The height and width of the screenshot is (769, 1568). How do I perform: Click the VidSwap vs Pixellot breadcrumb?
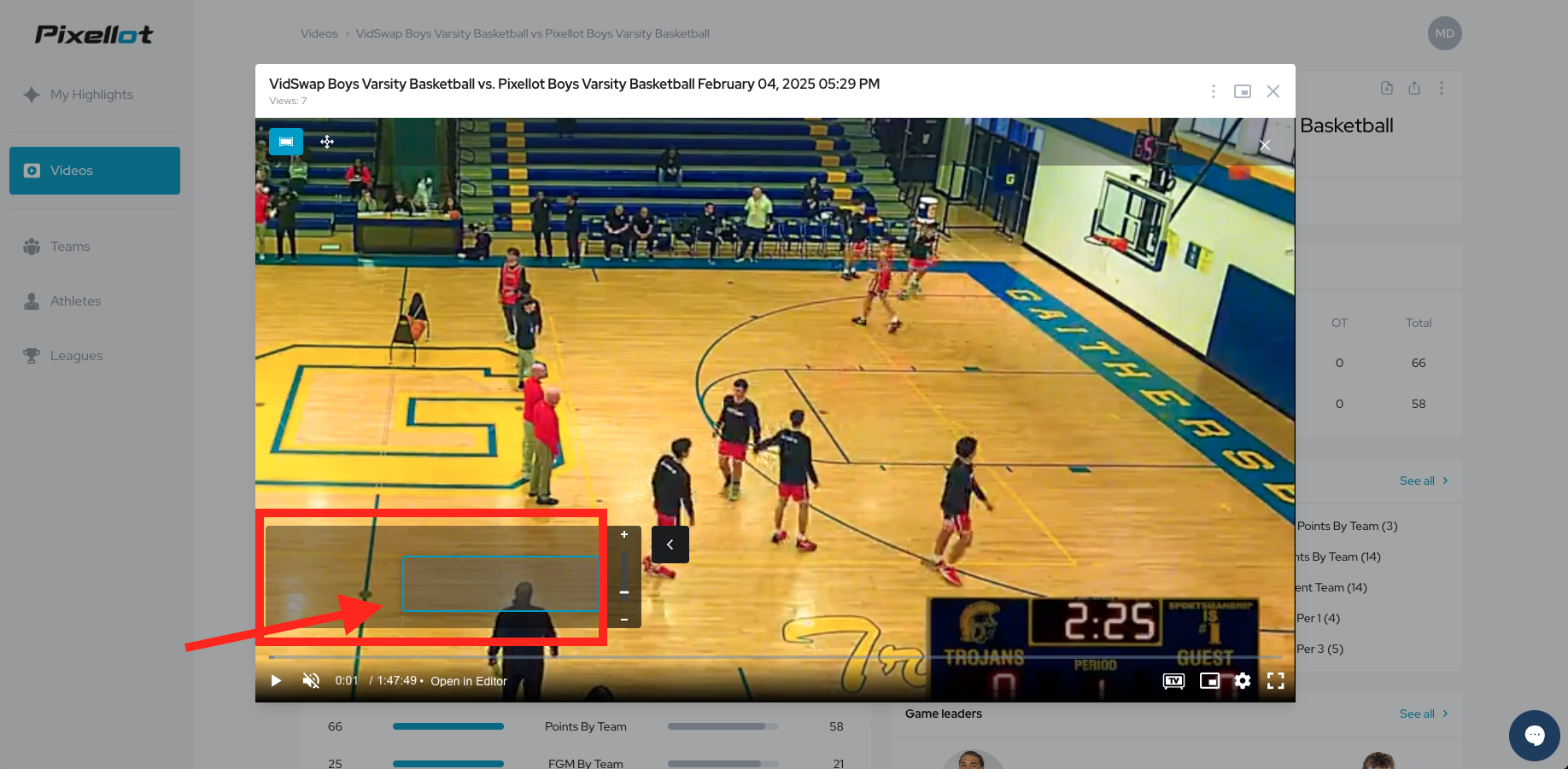pyautogui.click(x=532, y=34)
